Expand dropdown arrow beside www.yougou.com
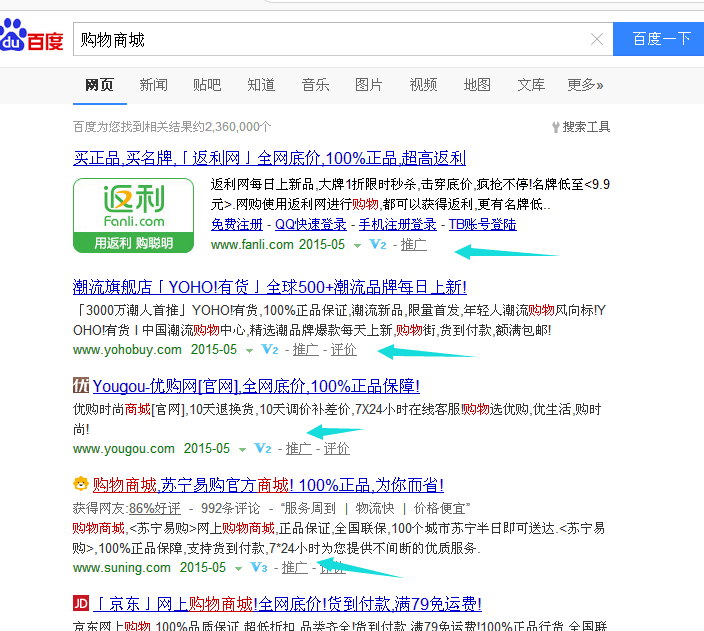The image size is (704, 631). click(242, 450)
